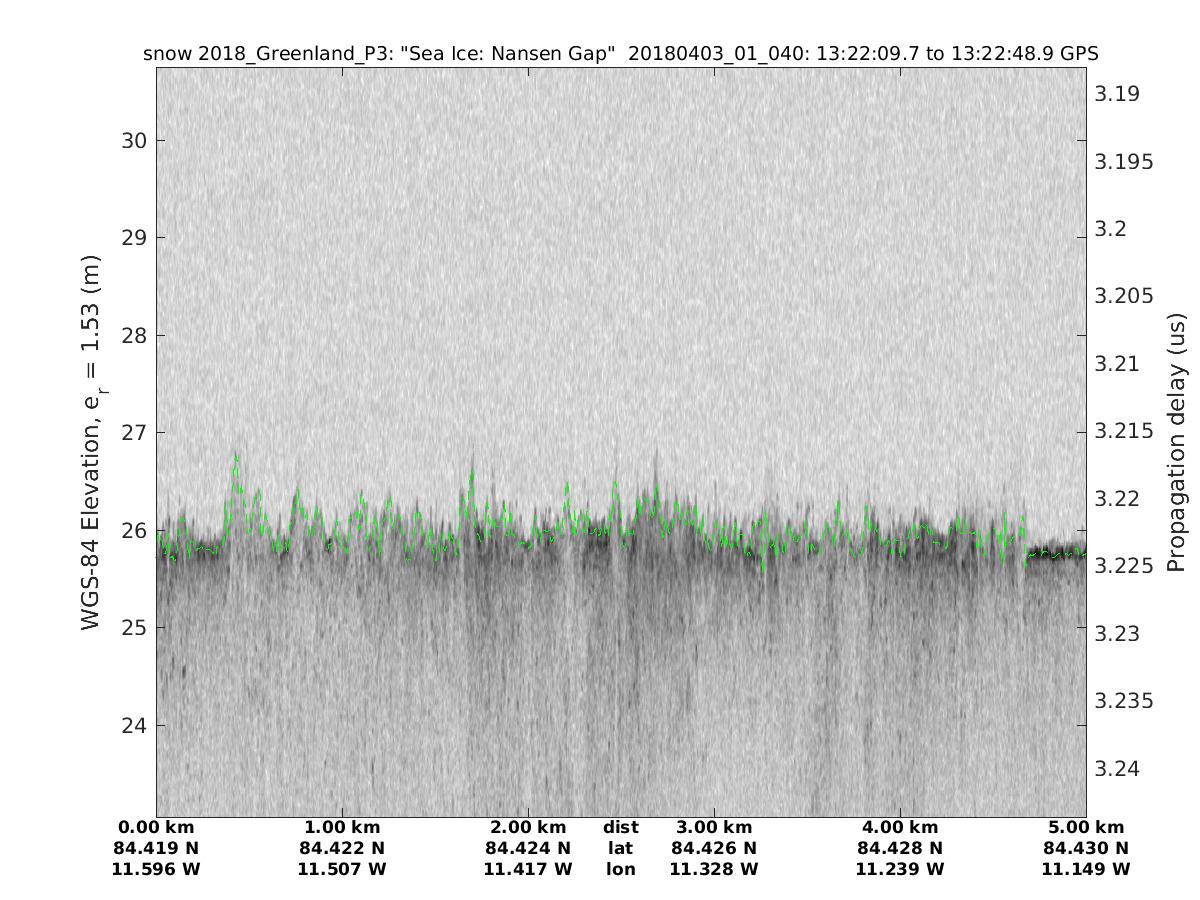Click the 30 elevation tick label
Image resolution: width=1200 pixels, height=900 pixels.
point(133,140)
